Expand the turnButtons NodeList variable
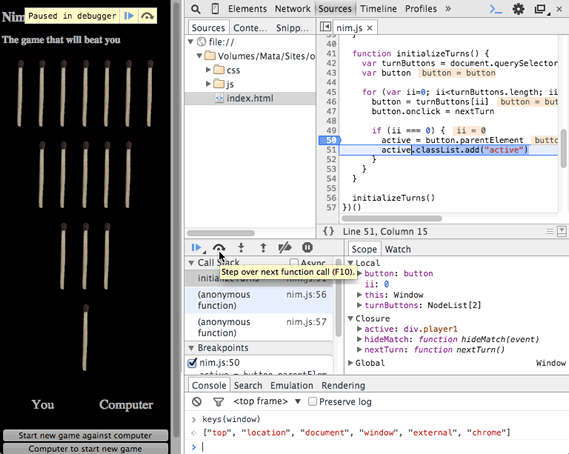 [359, 305]
